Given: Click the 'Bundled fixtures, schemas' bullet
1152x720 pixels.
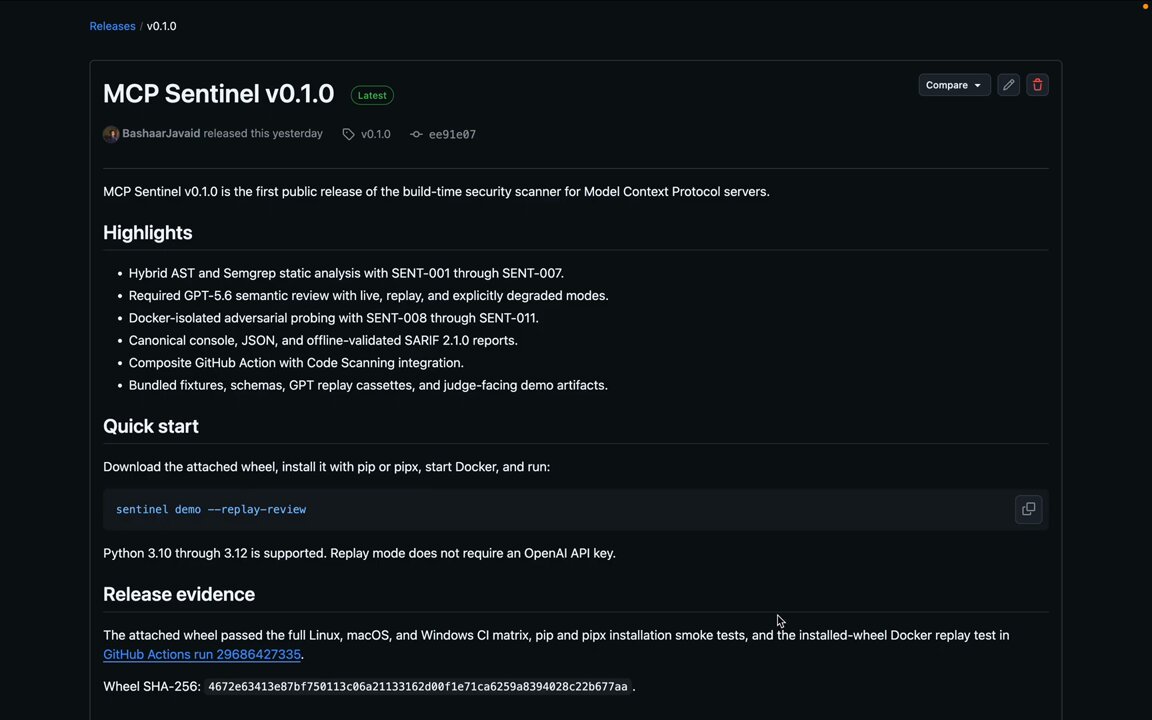Looking at the screenshot, I should tap(368, 386).
